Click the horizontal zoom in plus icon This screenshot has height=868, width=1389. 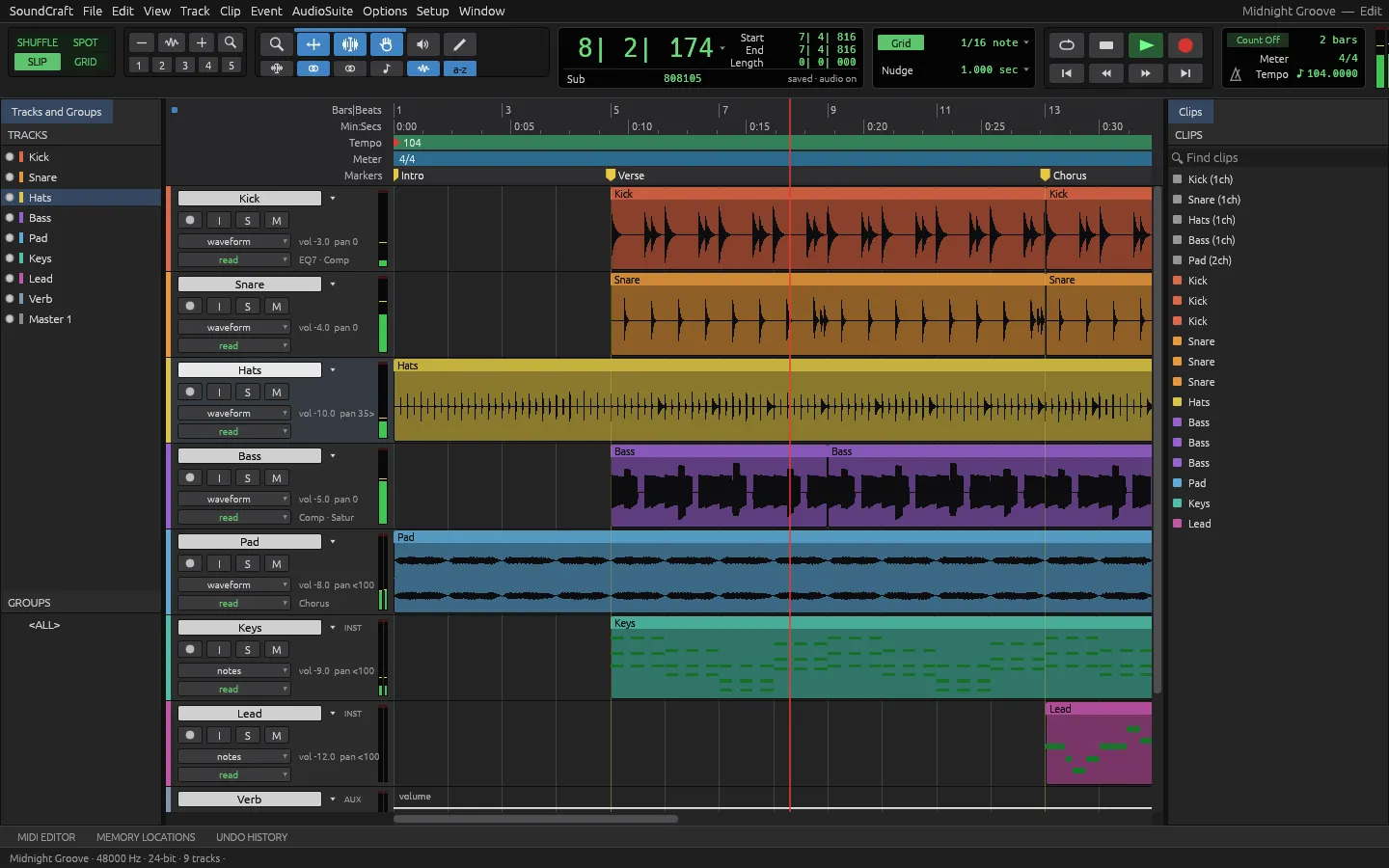(201, 42)
